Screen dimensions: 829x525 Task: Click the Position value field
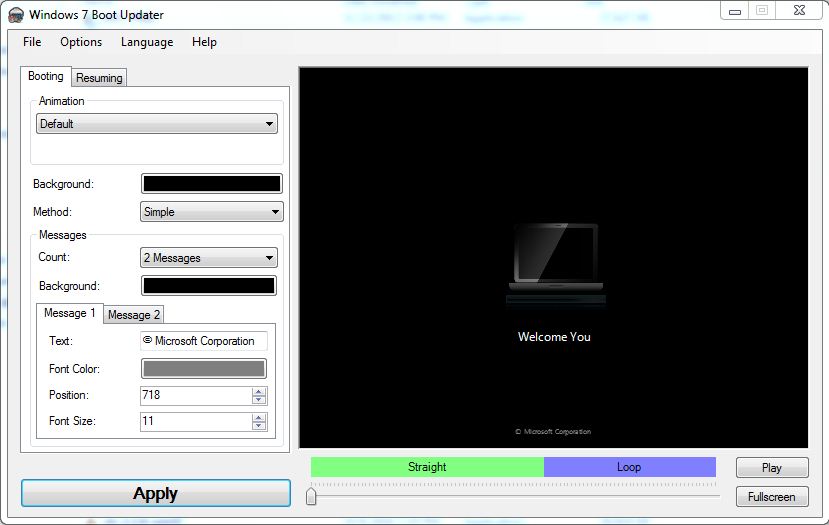coord(196,395)
